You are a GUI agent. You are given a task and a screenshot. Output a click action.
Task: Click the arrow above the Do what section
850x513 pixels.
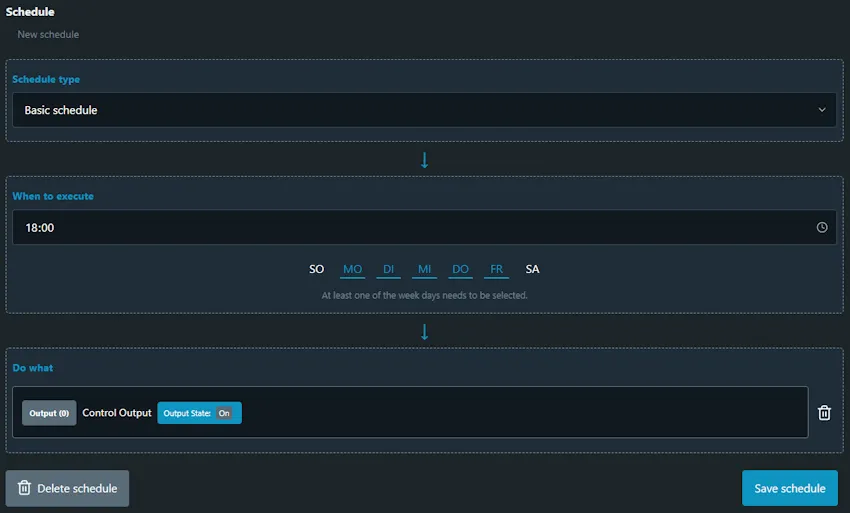coord(424,331)
